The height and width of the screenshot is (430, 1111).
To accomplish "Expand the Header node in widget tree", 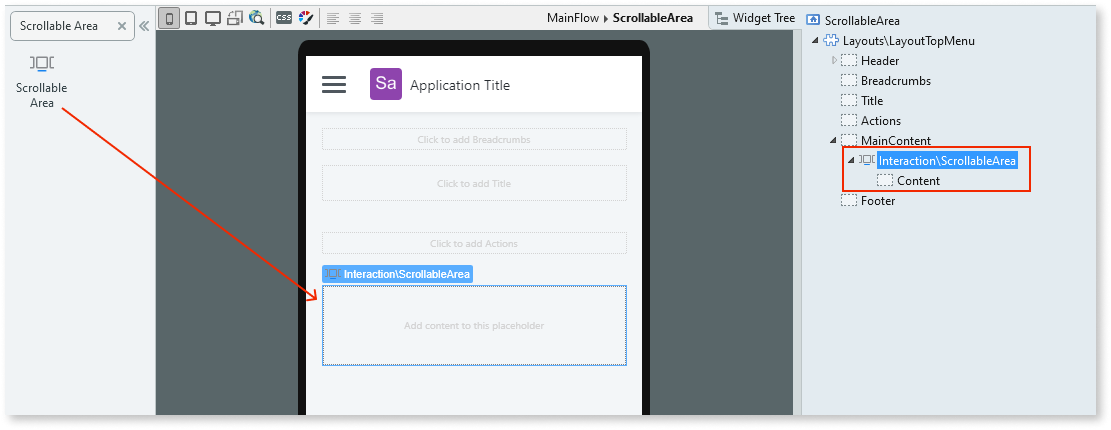I will pyautogui.click(x=834, y=61).
